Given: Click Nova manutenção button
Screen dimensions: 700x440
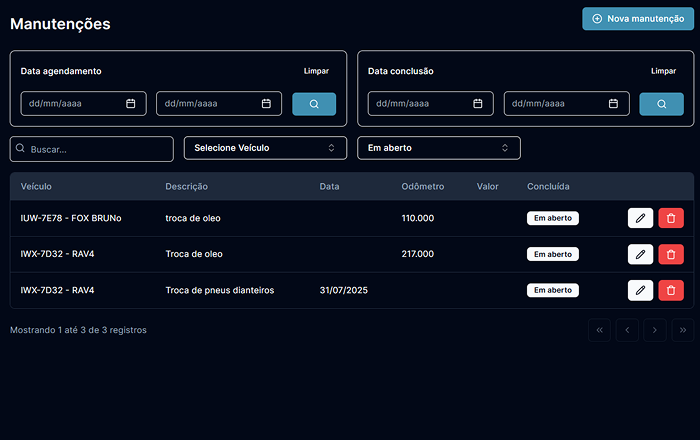Looking at the screenshot, I should click(638, 19).
